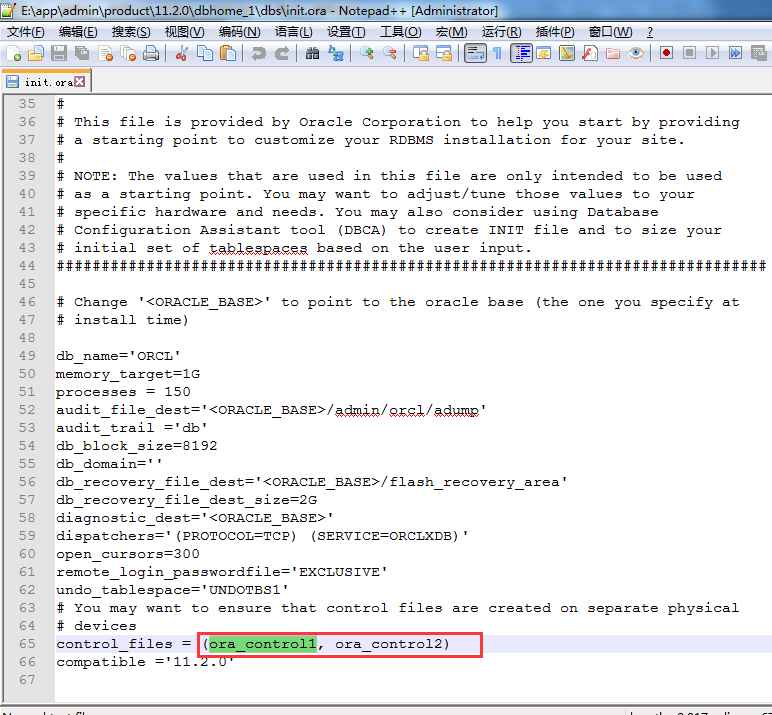Screen dimensions: 772x715
Task: Click on memory_target=1G line
Action: click(x=128, y=374)
